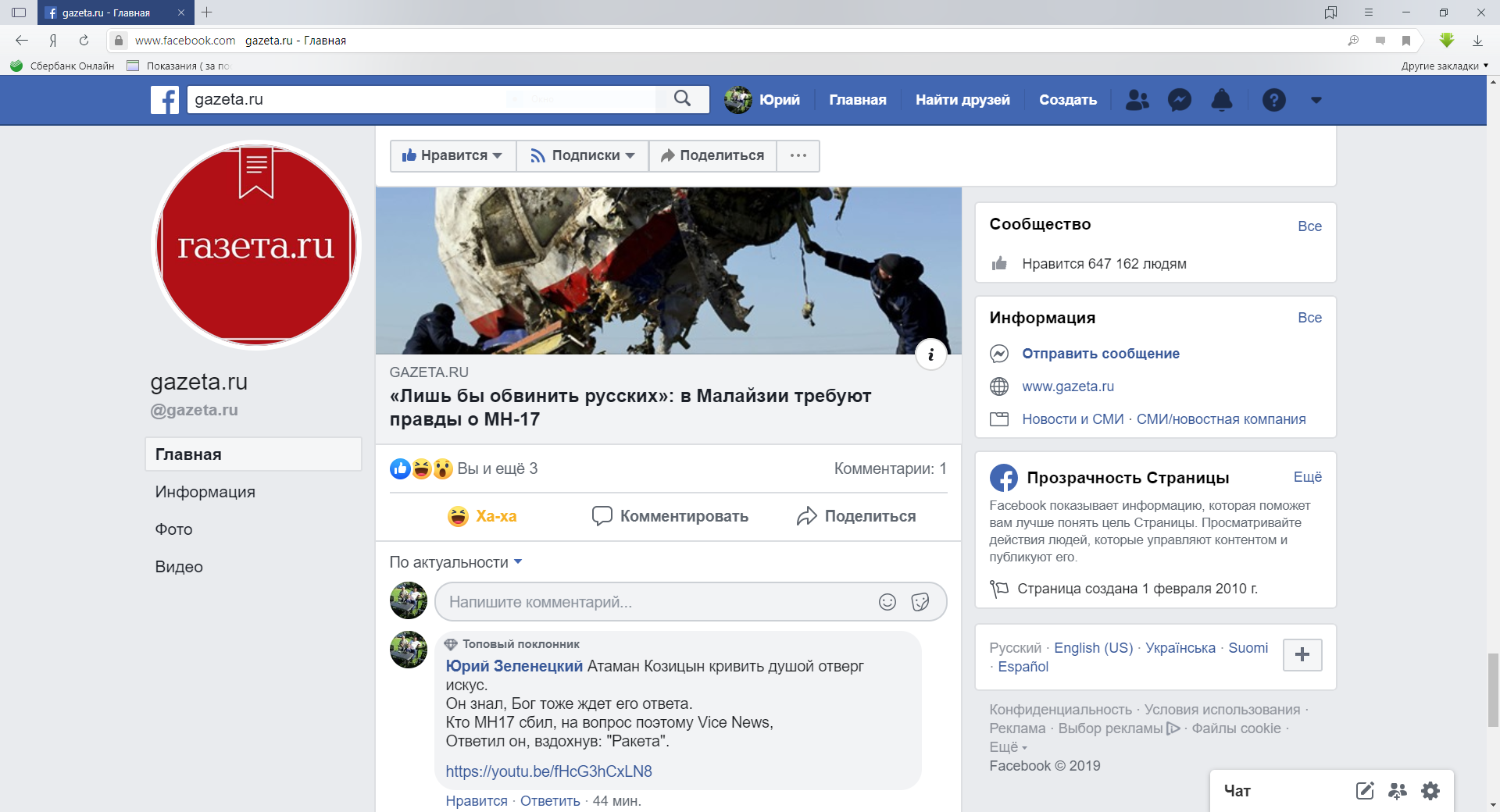Close the gazeta.ru browser tab
This screenshot has width=1500, height=812.
[x=181, y=12]
